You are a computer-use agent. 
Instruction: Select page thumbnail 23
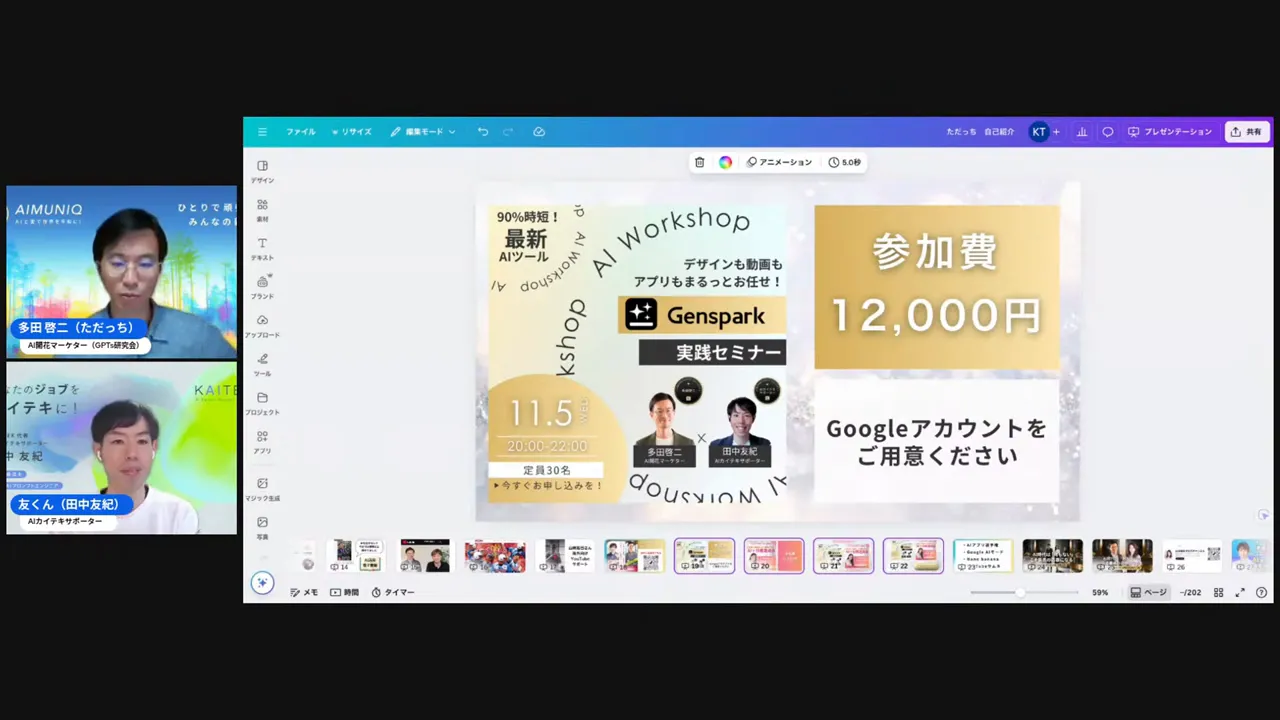[983, 556]
